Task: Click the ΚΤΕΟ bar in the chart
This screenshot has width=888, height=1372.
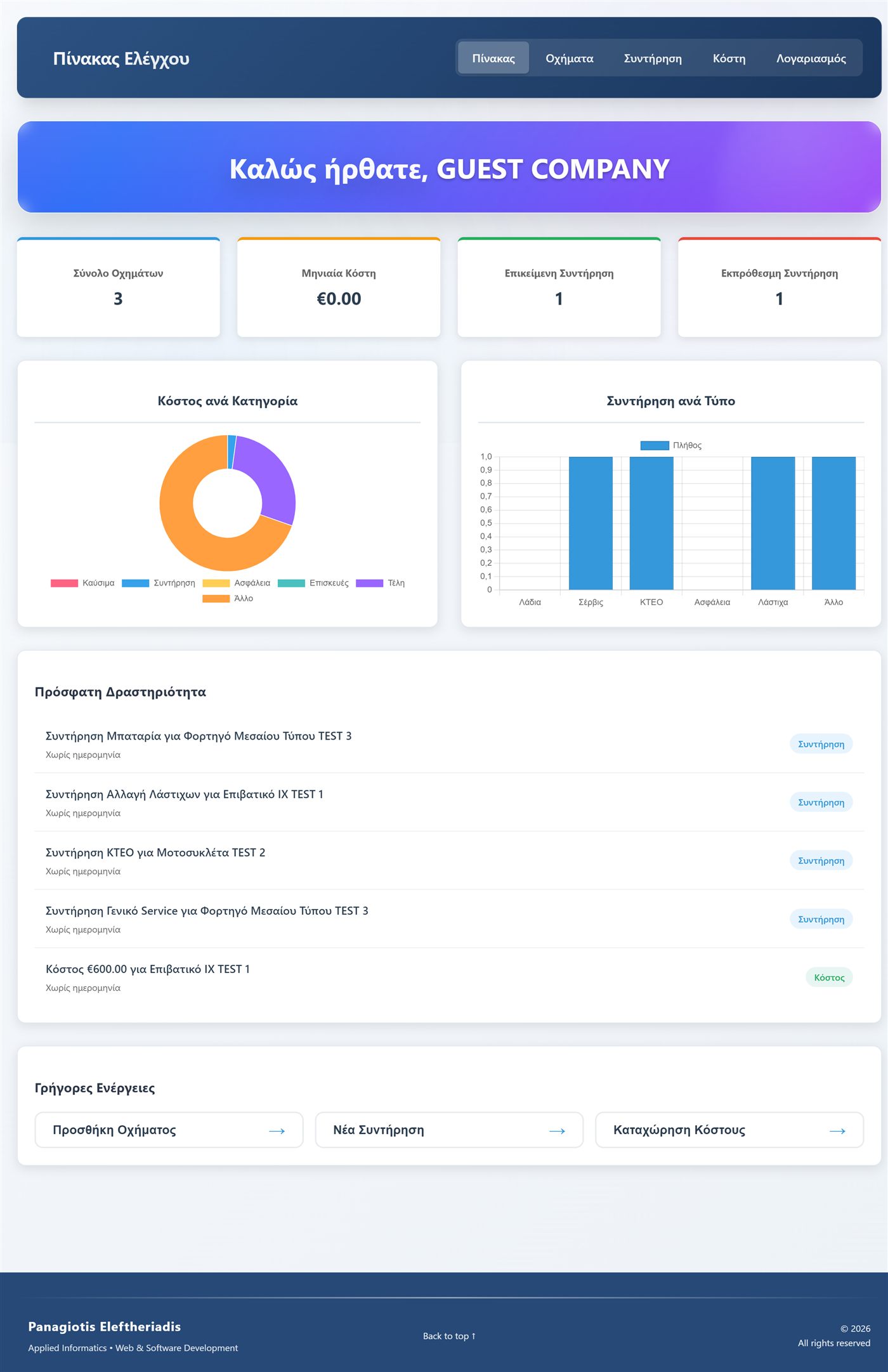Action: pos(651,523)
